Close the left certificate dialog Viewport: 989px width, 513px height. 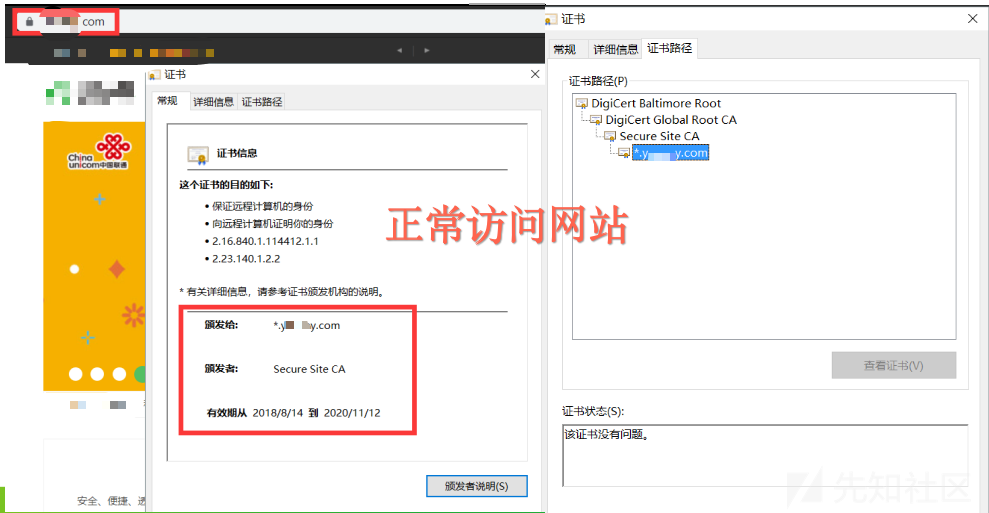point(535,75)
